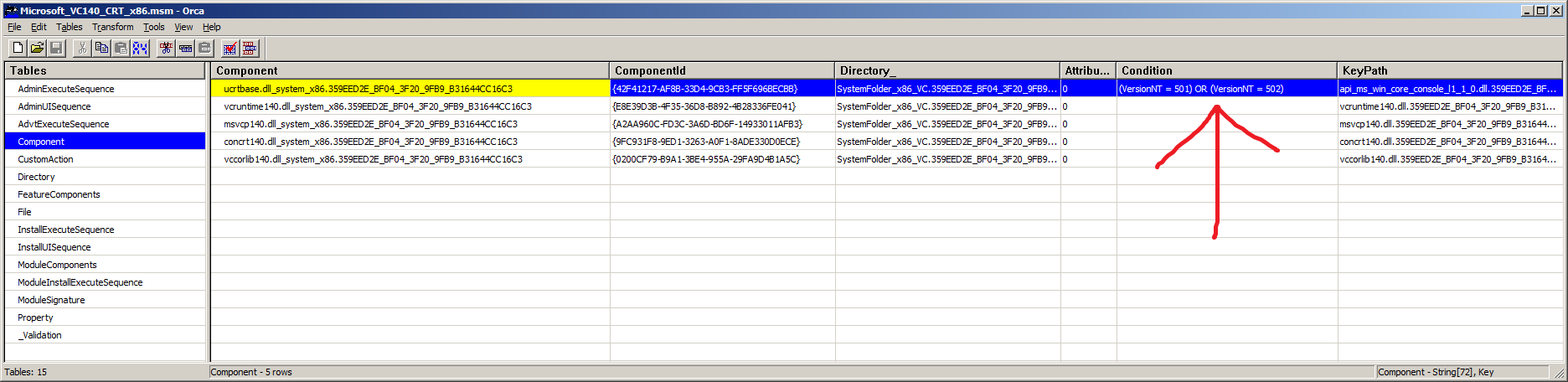Click the New file toolbar icon
The image size is (1568, 382).
click(18, 49)
